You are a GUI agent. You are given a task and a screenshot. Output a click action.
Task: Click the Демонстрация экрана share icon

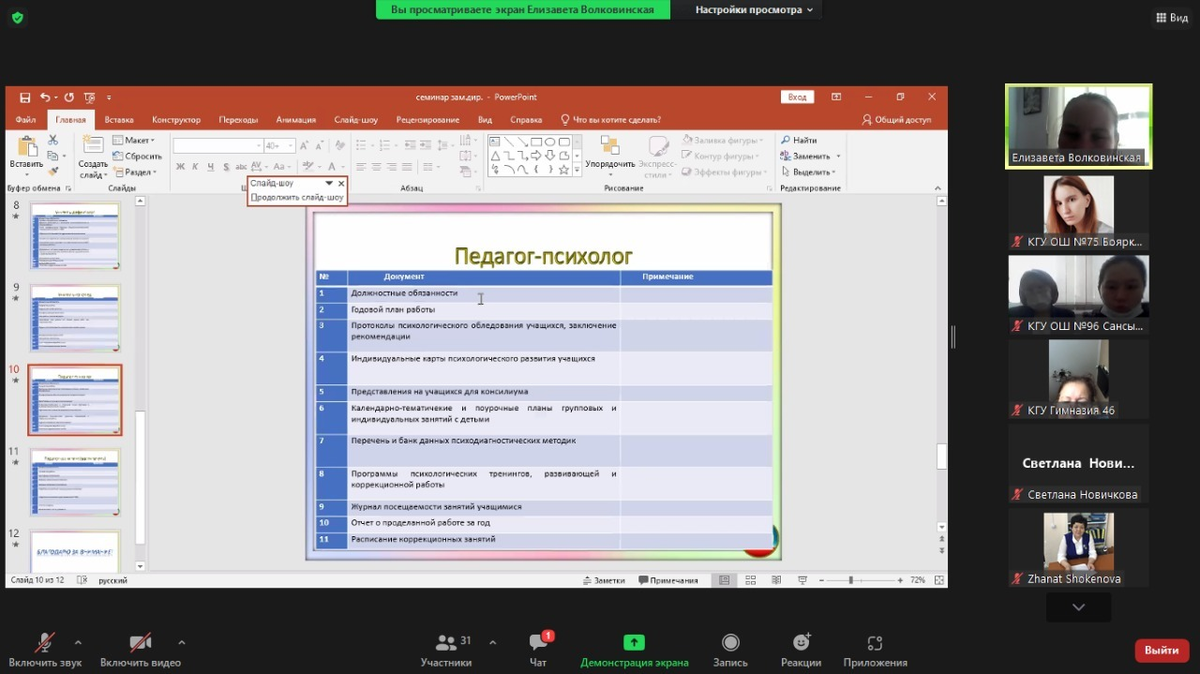tap(634, 643)
